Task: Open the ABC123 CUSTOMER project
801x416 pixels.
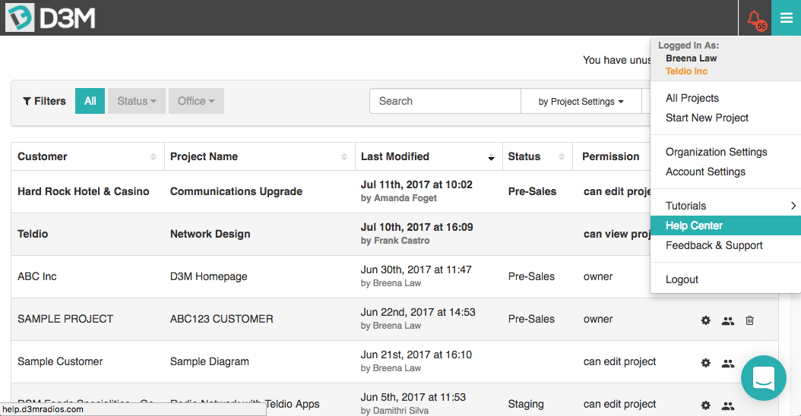Action: (x=221, y=319)
